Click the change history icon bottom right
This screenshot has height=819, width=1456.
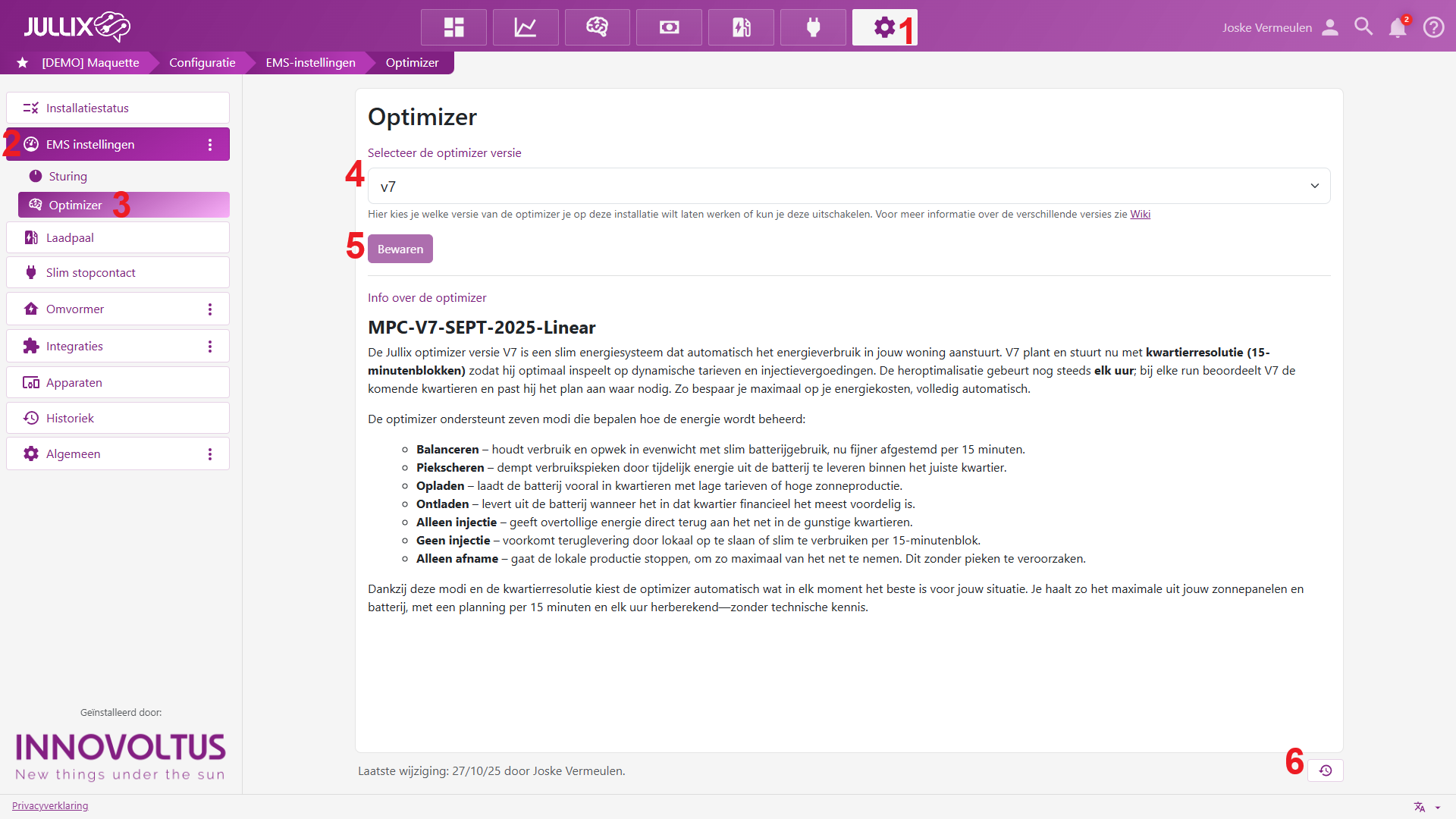tap(1326, 770)
